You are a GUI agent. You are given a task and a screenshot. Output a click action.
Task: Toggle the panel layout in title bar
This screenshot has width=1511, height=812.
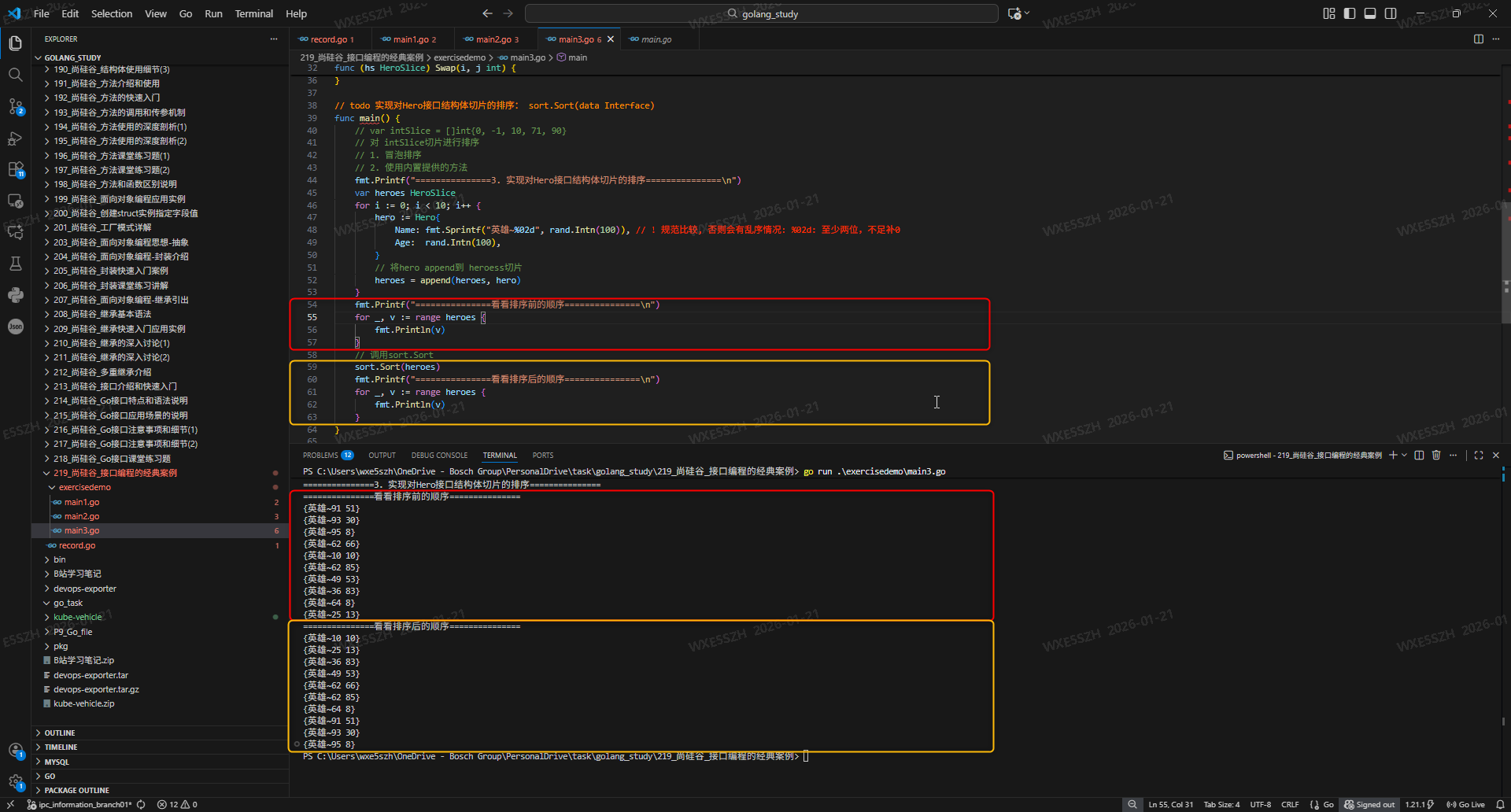[x=1370, y=13]
